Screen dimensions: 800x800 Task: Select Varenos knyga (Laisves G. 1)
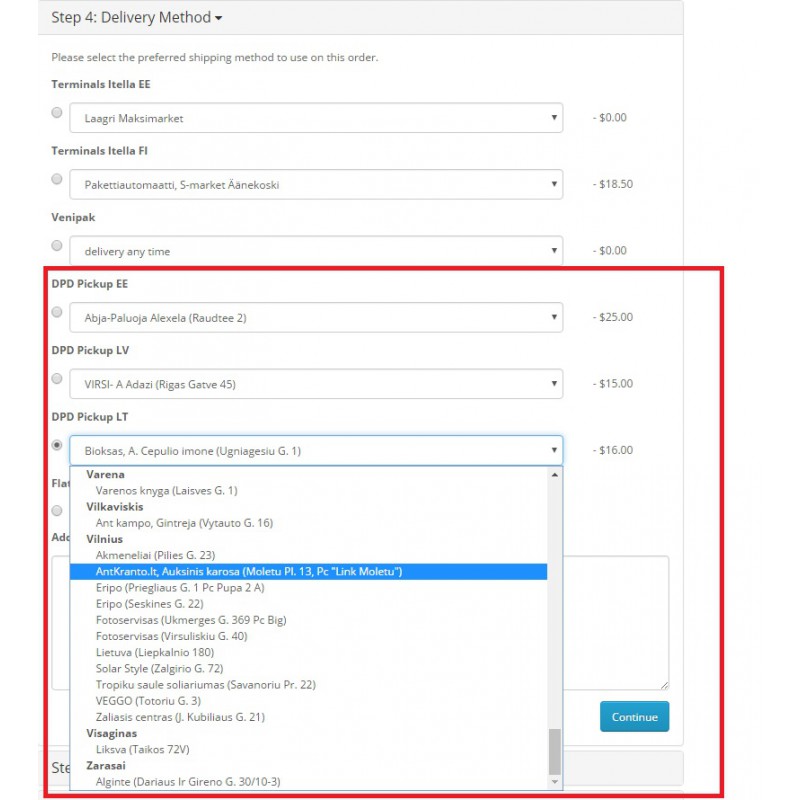[166, 490]
